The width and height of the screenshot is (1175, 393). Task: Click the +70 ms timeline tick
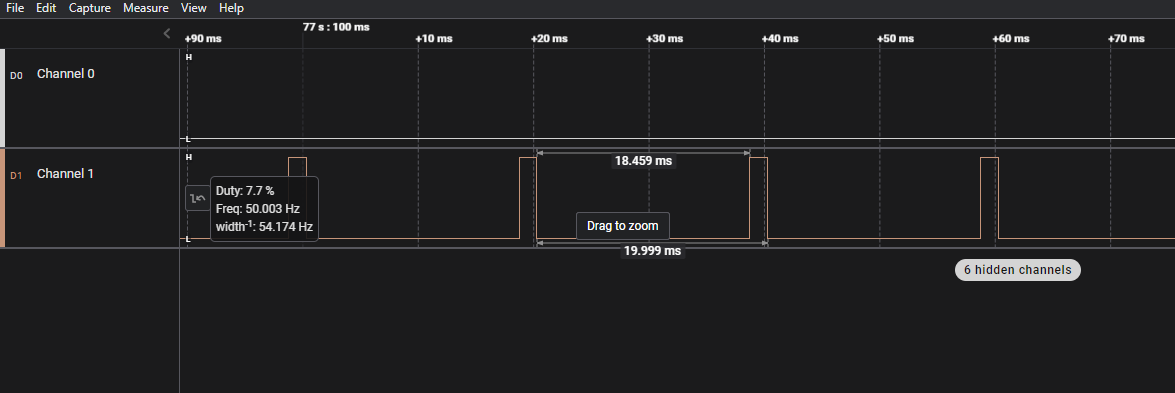pyautogui.click(x=1126, y=38)
